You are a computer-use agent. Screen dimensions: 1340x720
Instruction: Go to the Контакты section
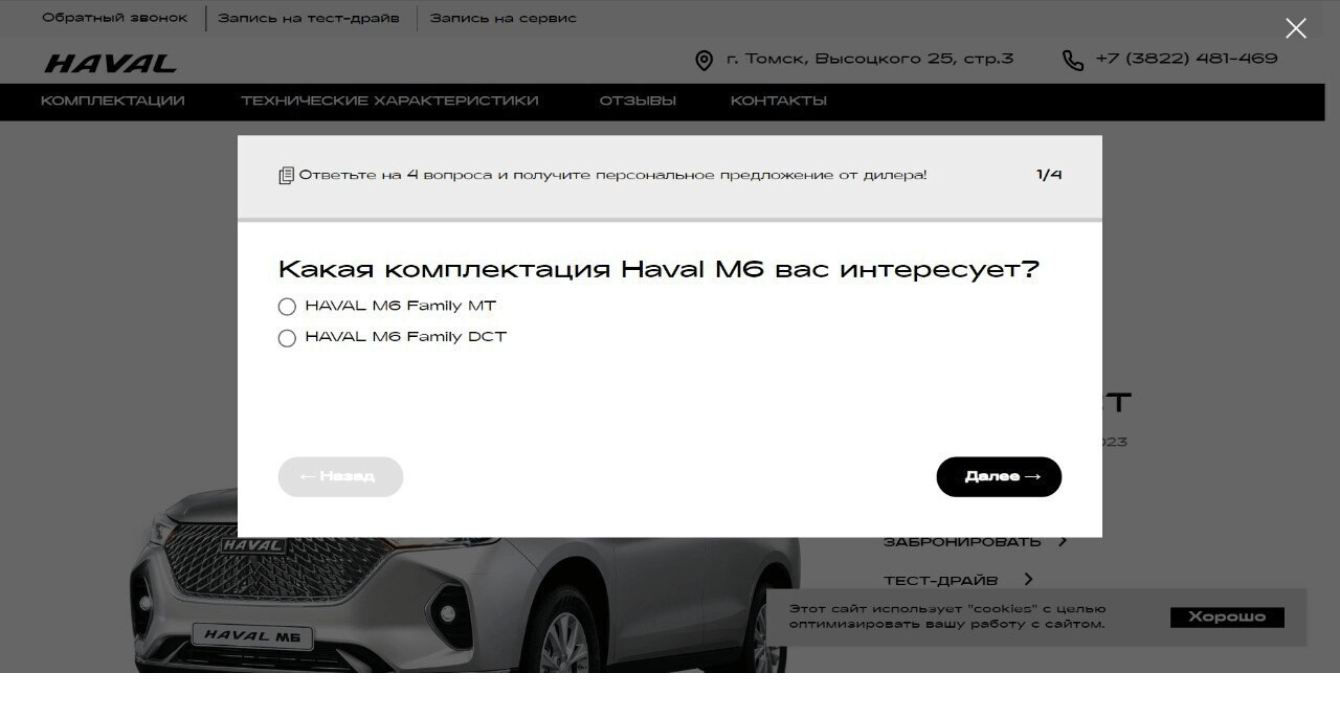[778, 101]
